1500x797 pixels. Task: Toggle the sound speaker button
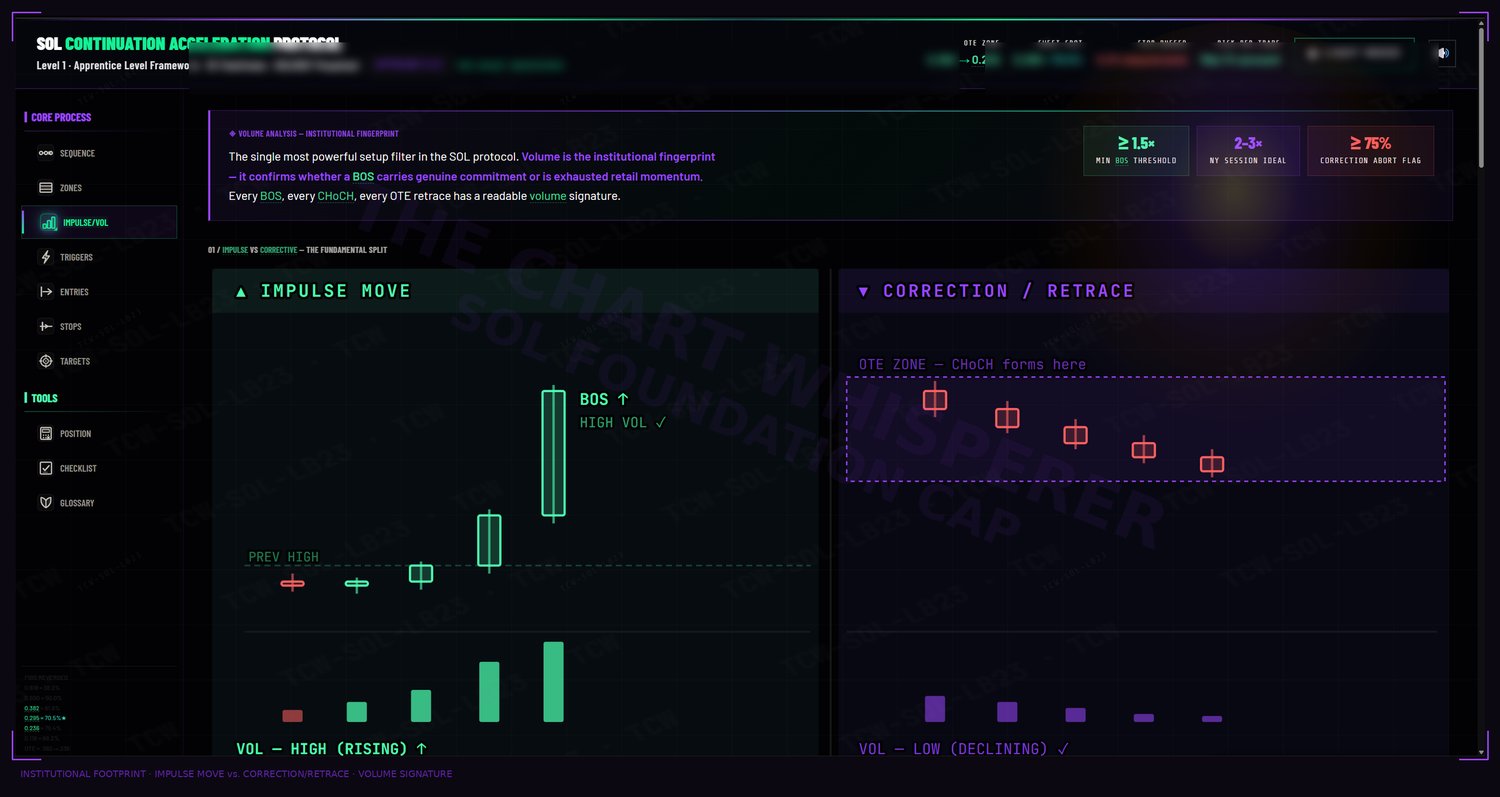[1443, 53]
